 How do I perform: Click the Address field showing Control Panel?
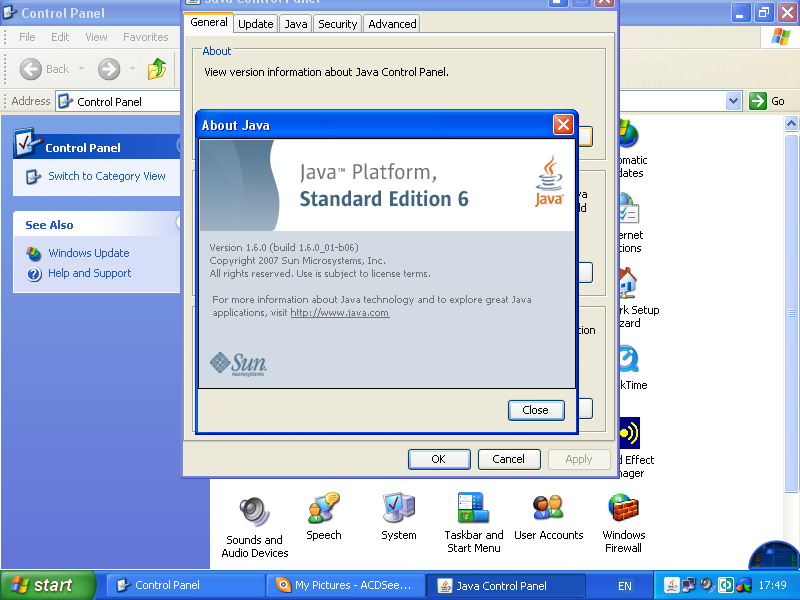pyautogui.click(x=118, y=102)
